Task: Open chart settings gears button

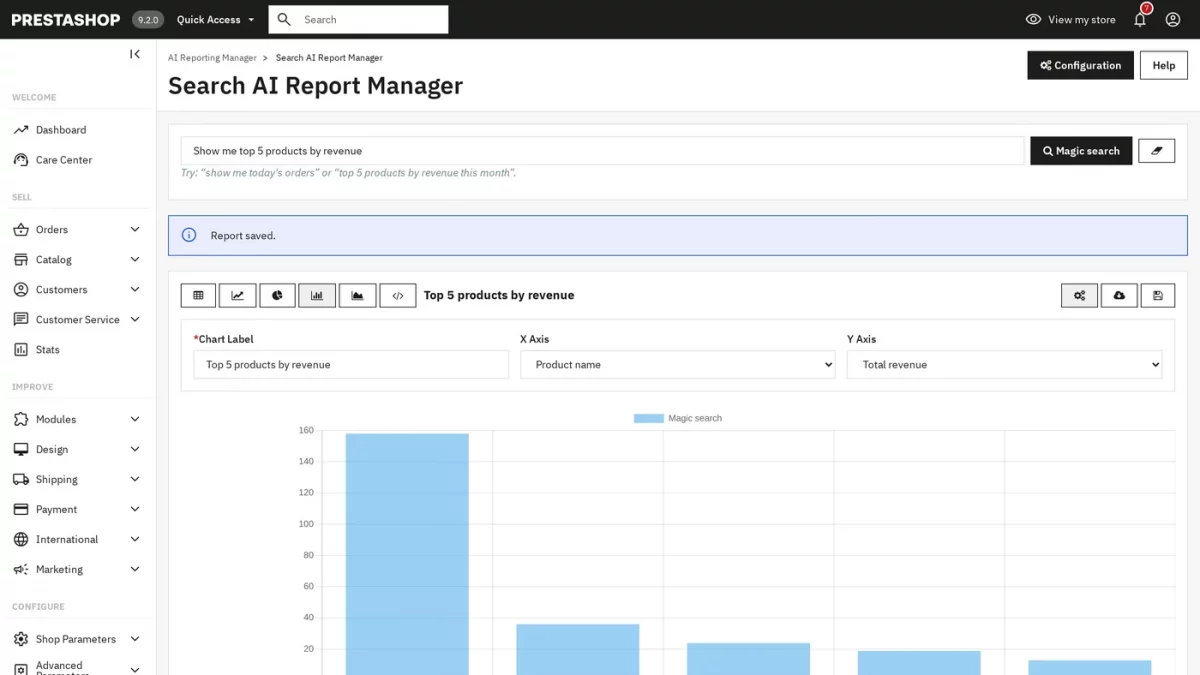Action: 1079,295
